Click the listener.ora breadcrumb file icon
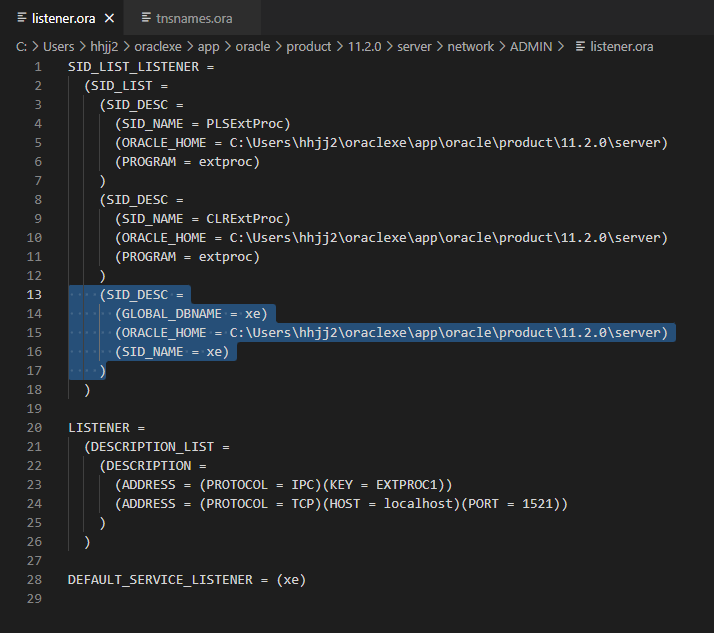 pos(580,46)
